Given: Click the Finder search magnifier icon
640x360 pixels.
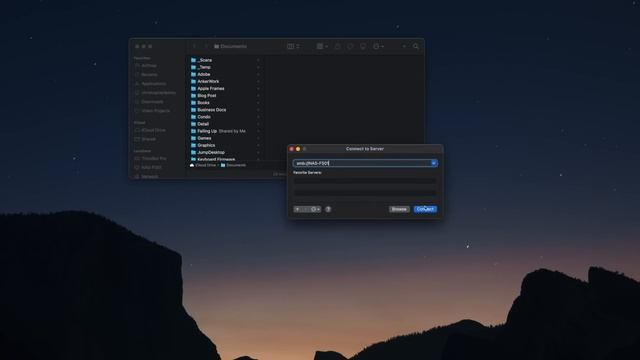Looking at the screenshot, I should (416, 47).
